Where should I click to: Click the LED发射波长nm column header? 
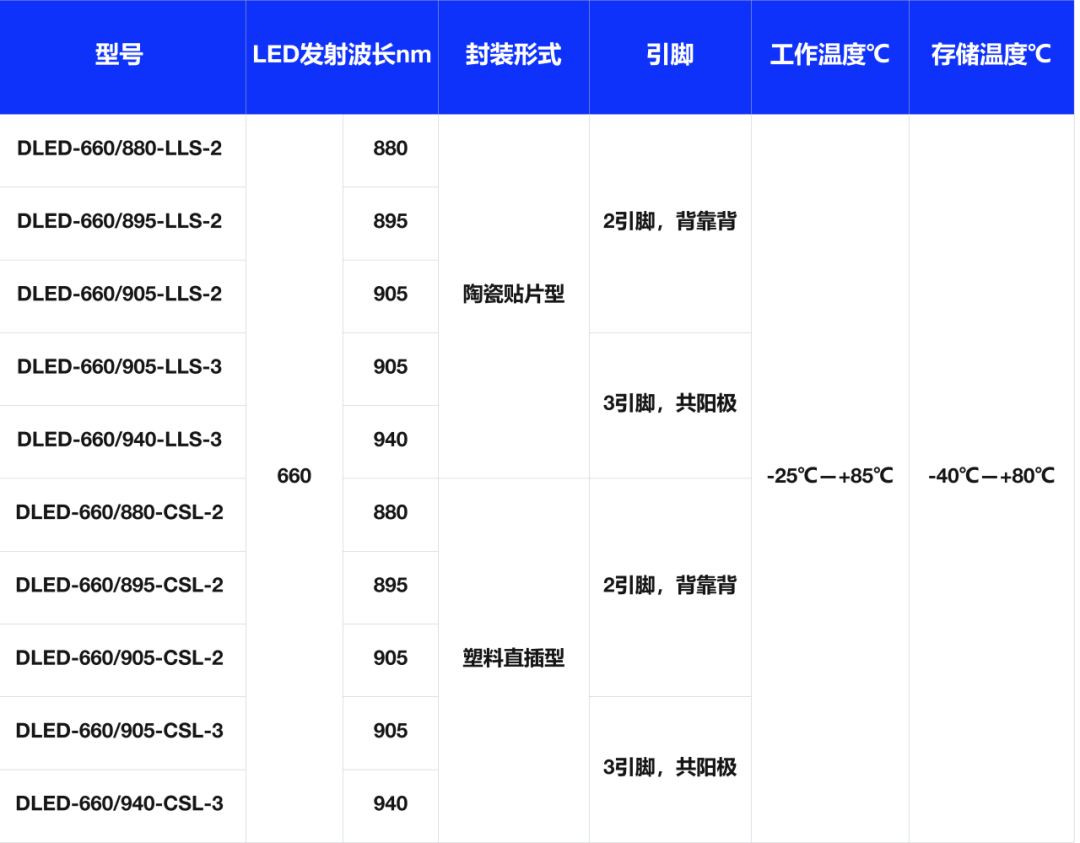(x=342, y=57)
